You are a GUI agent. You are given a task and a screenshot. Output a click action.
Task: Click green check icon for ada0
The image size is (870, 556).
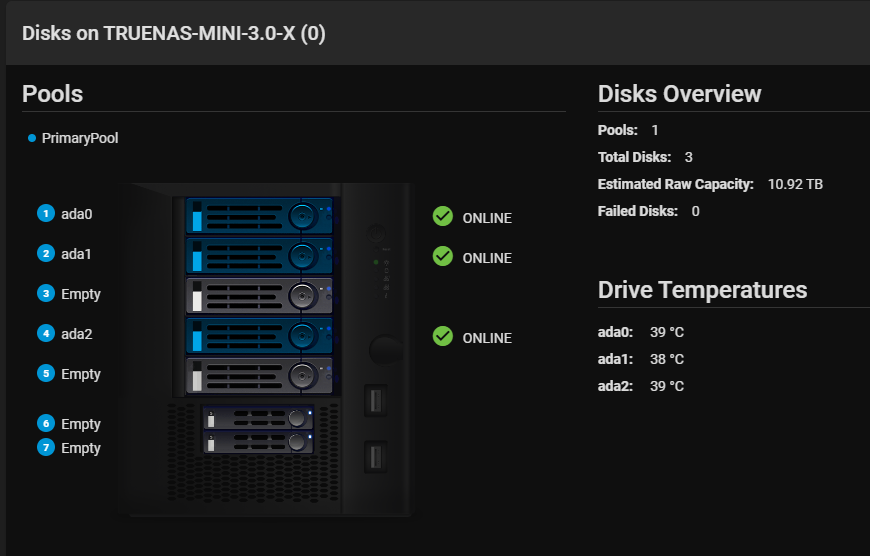click(443, 216)
